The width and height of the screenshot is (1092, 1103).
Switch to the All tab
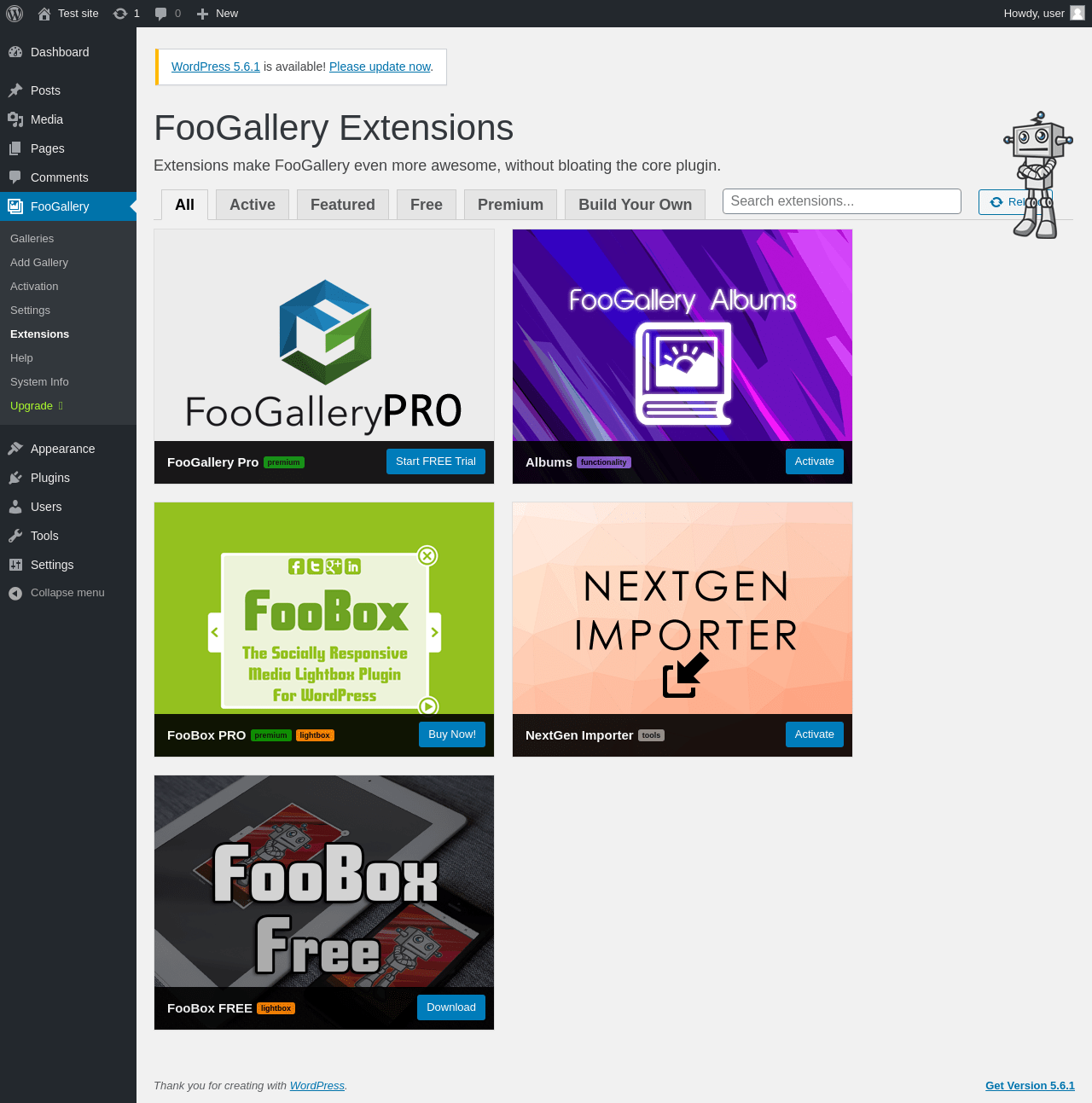pos(184,205)
